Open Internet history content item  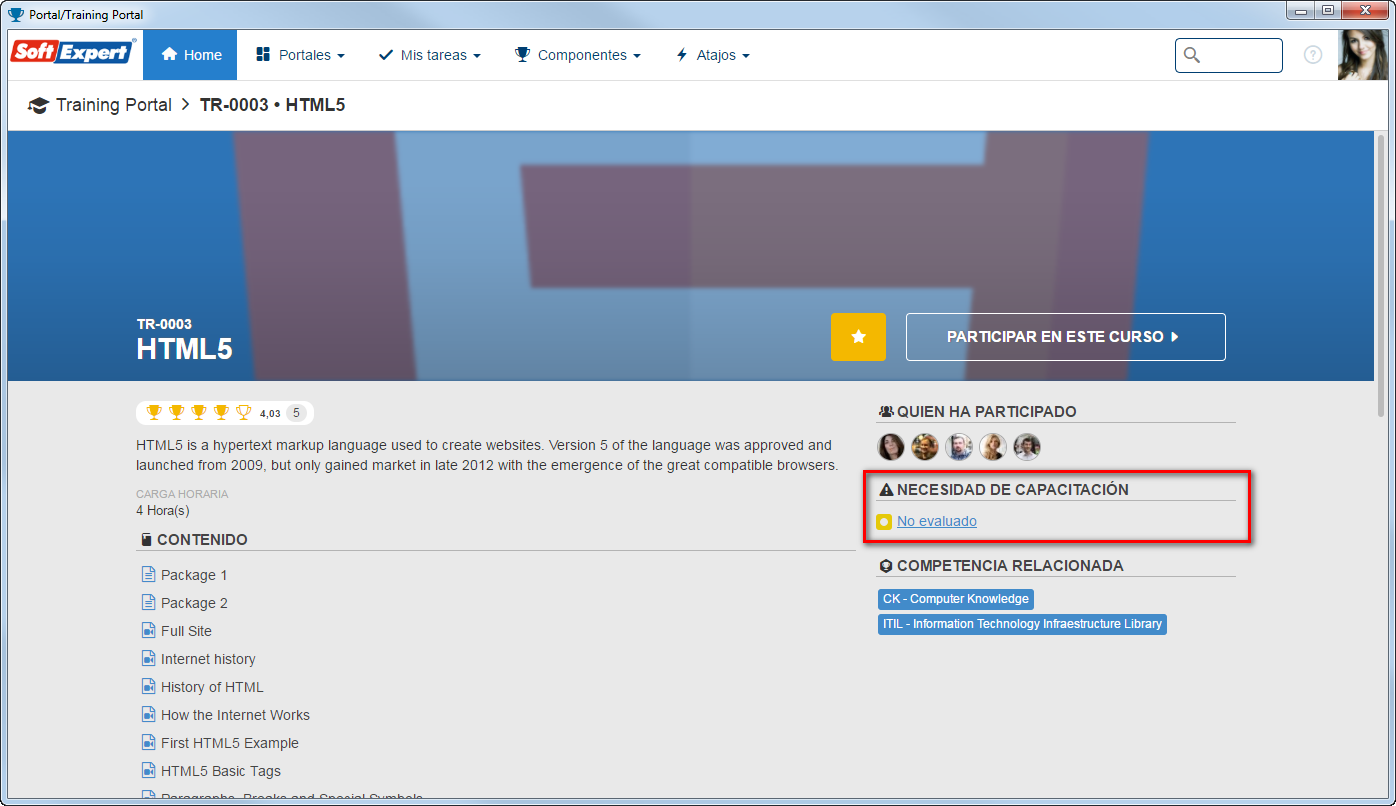click(x=208, y=659)
